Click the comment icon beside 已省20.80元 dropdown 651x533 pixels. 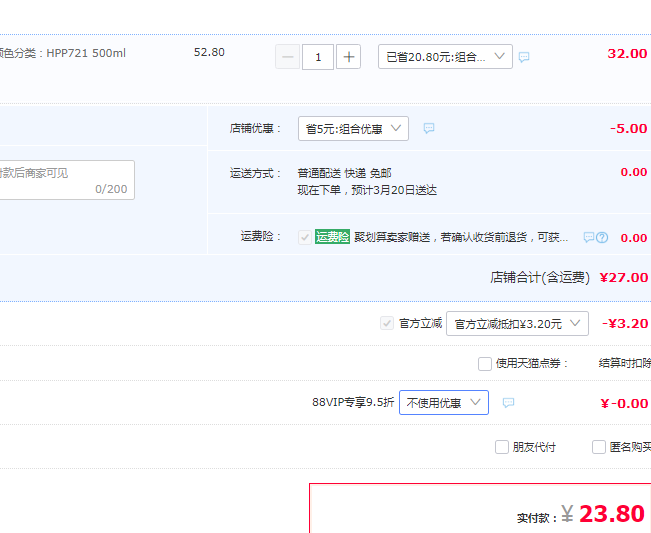pyautogui.click(x=524, y=57)
